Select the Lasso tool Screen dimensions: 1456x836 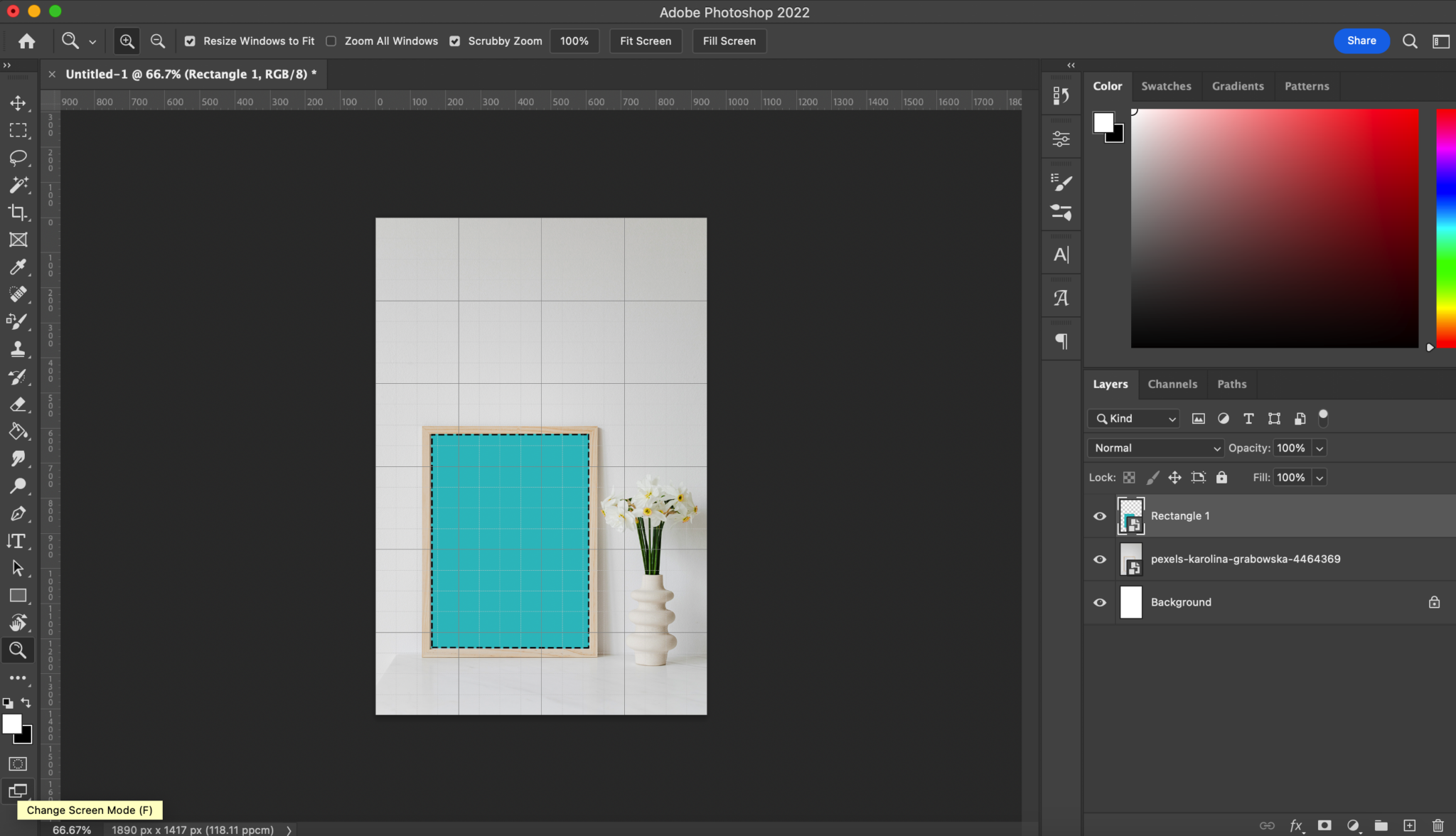[18, 158]
